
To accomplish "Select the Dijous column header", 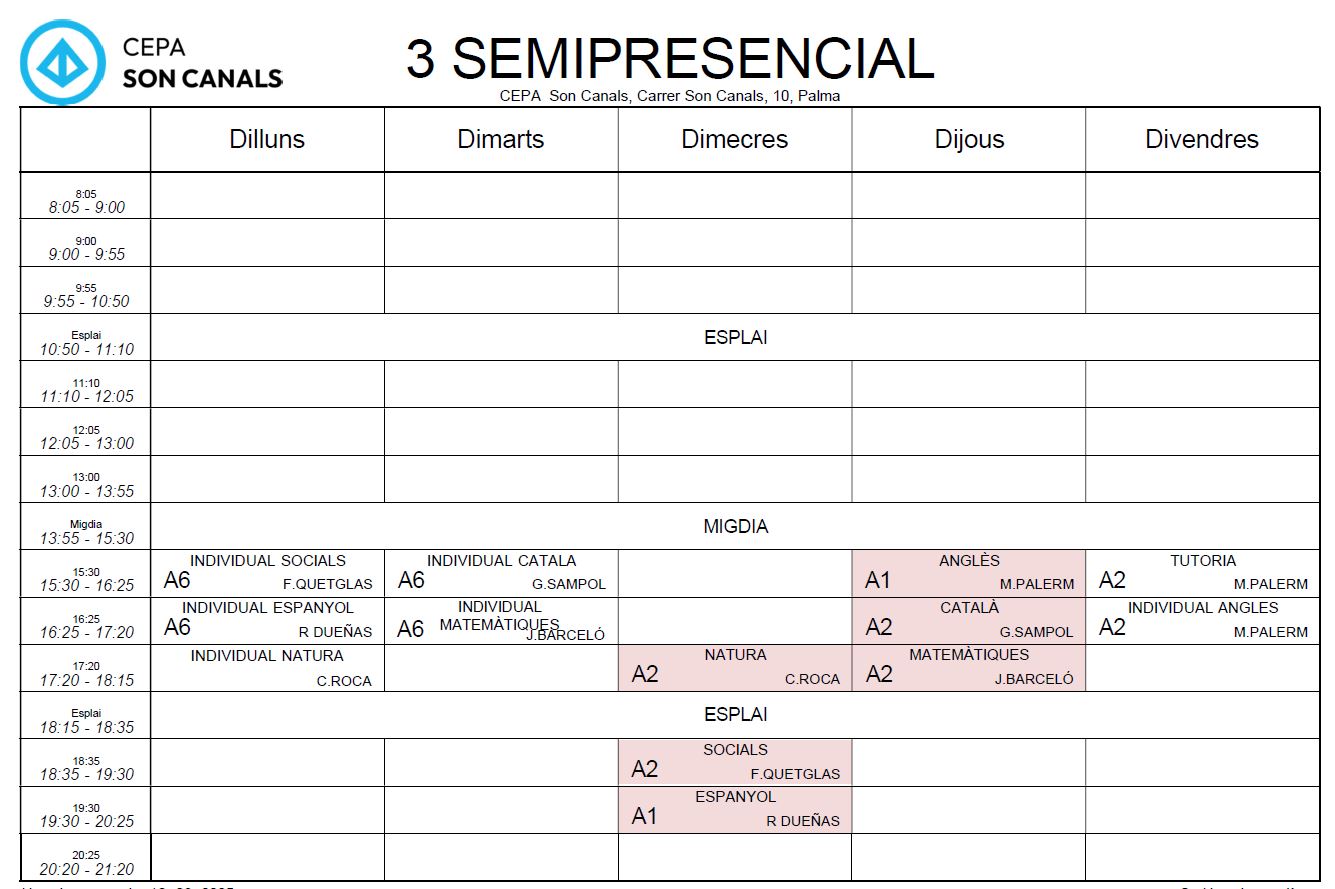I will coord(969,139).
